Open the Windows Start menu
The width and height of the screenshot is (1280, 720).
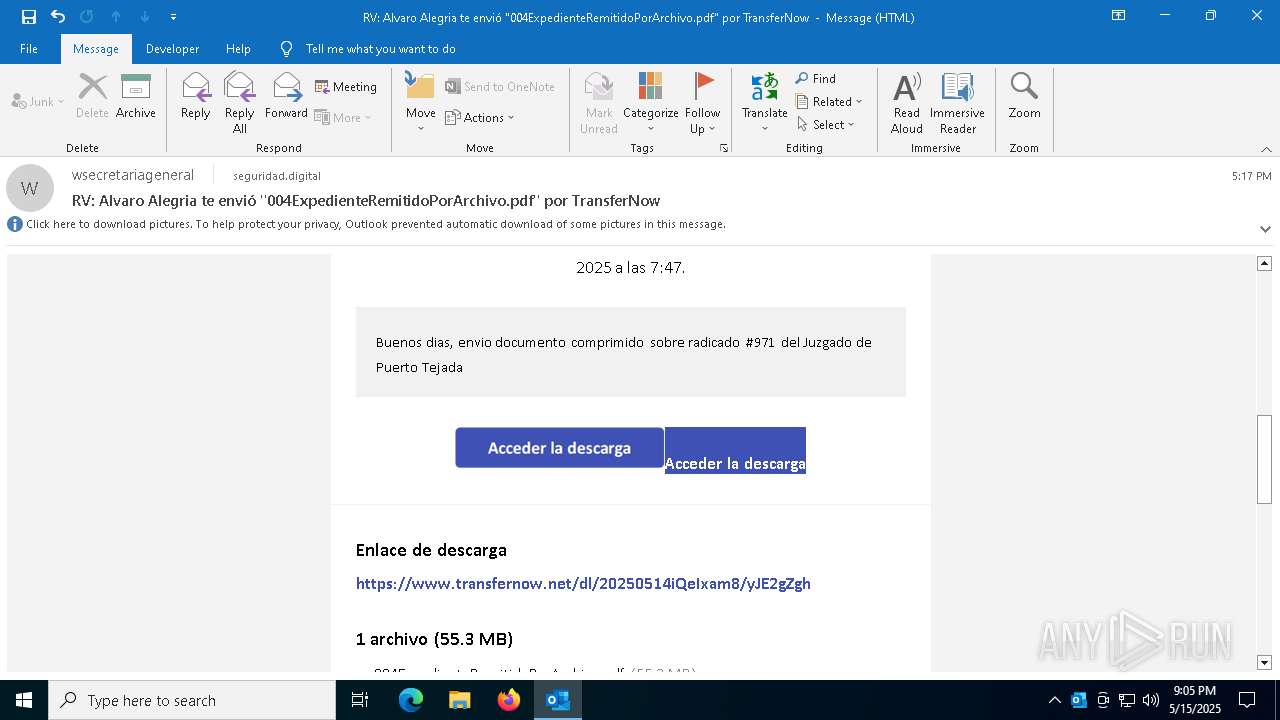click(24, 700)
